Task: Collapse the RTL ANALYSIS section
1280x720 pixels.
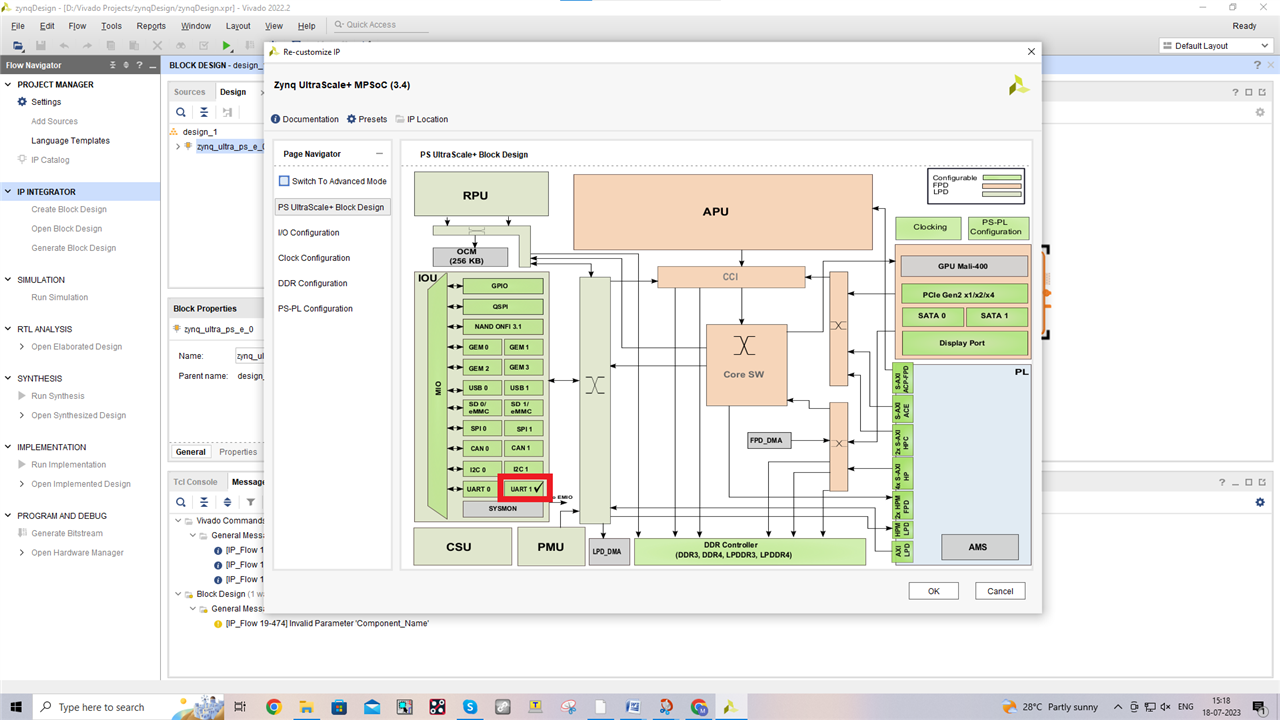Action: click(x=8, y=329)
